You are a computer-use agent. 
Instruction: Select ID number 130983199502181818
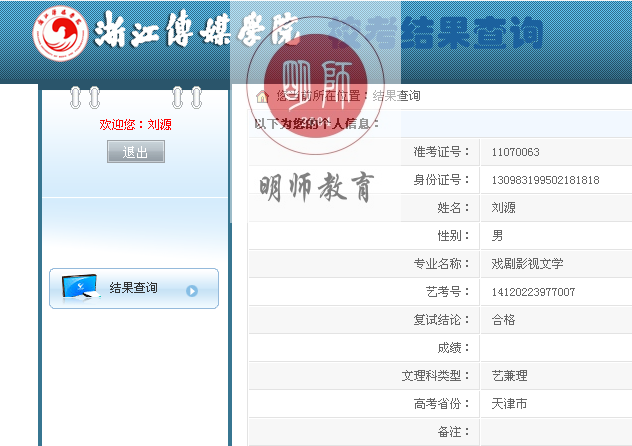pos(545,180)
